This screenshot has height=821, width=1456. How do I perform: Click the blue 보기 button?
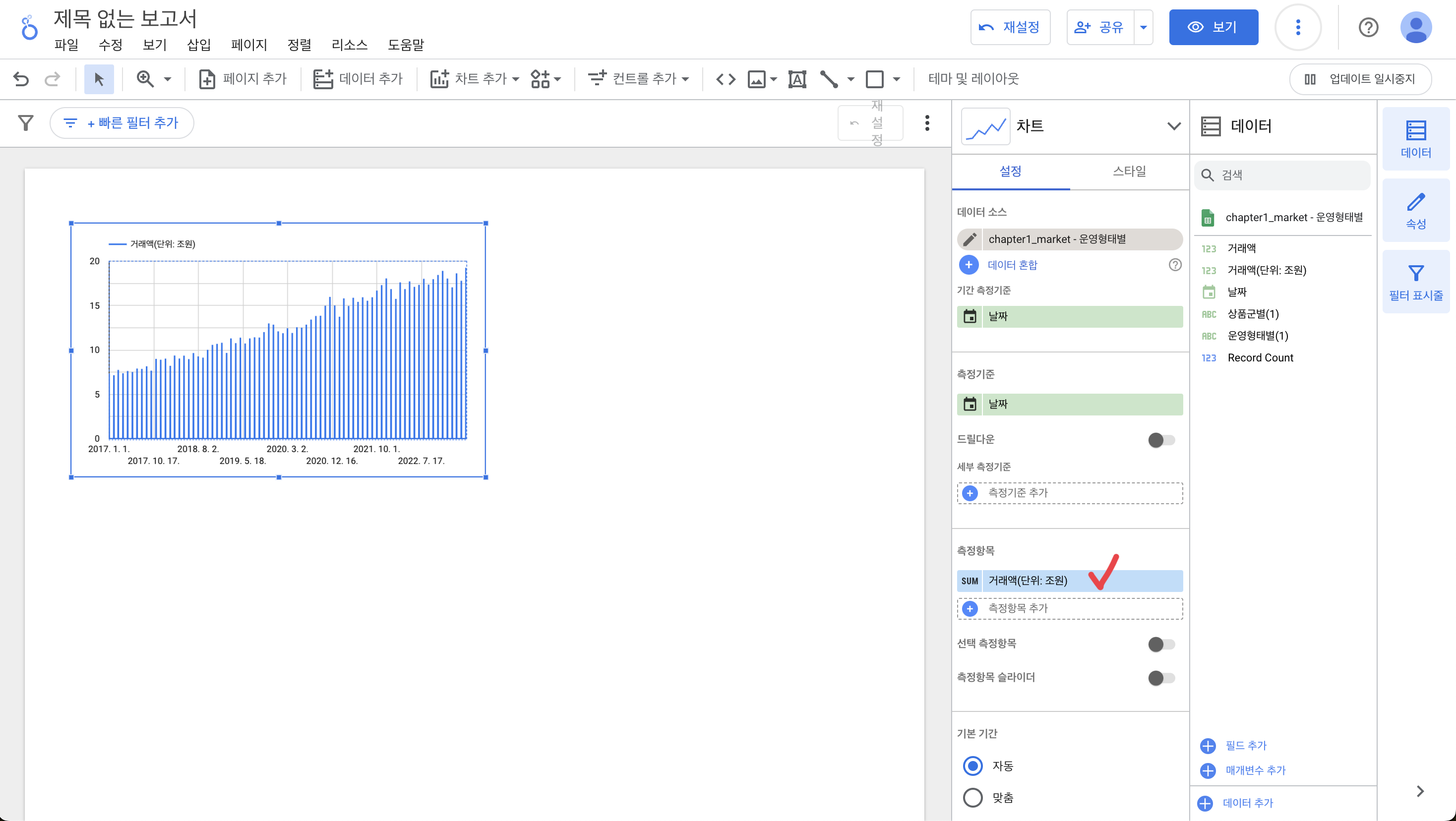[1213, 27]
